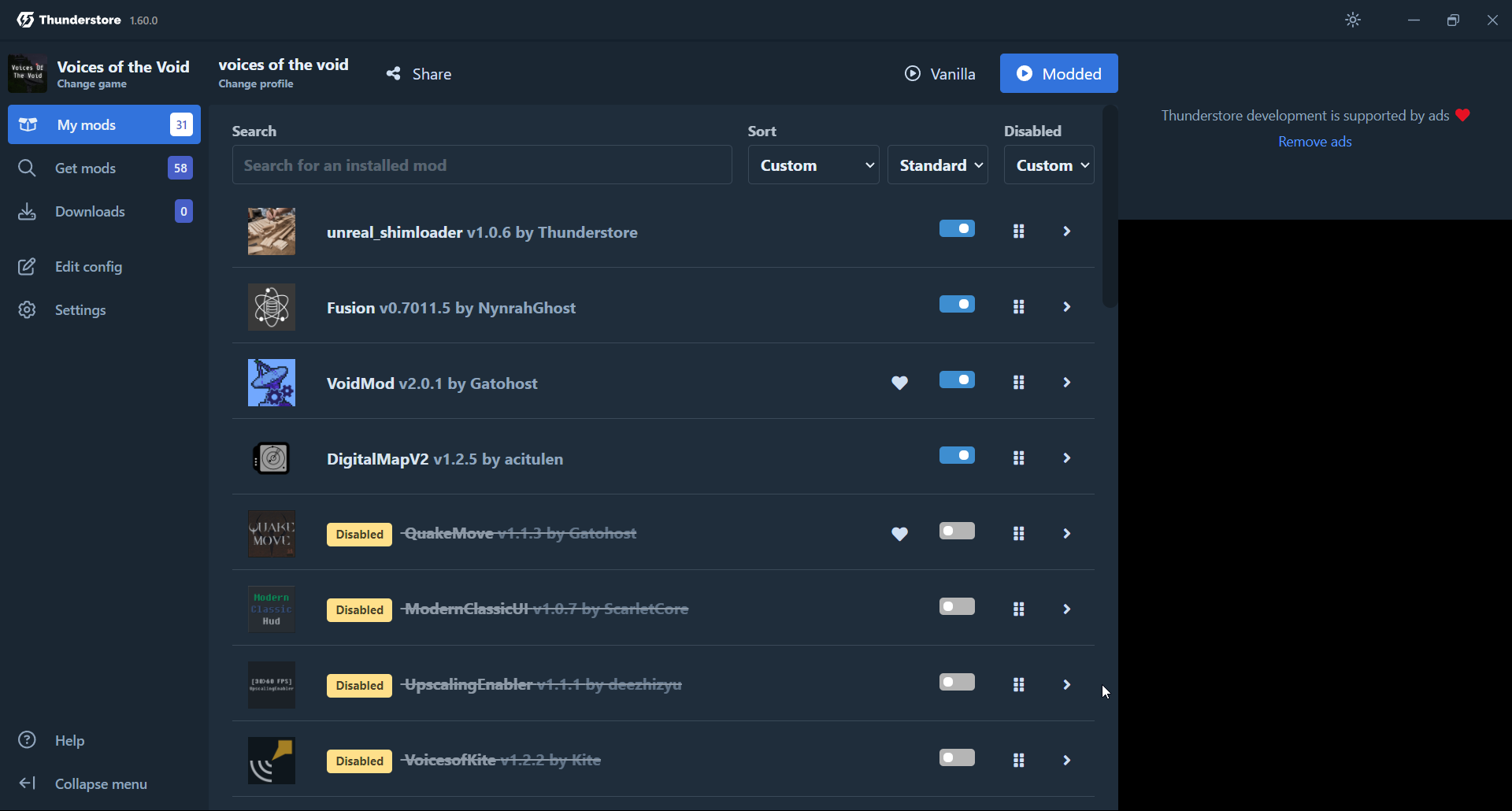This screenshot has width=1512, height=811.
Task: Open the Get mods section
Action: (x=104, y=168)
